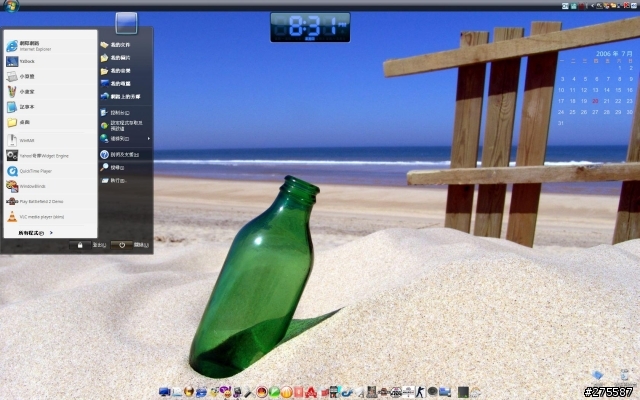The height and width of the screenshot is (400, 640).
Task: Open the blue swirl icon in dock
Action: point(346,393)
